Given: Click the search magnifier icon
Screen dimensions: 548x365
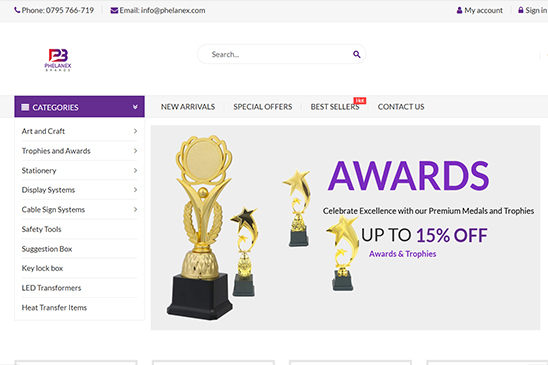Looking at the screenshot, I should tap(356, 54).
